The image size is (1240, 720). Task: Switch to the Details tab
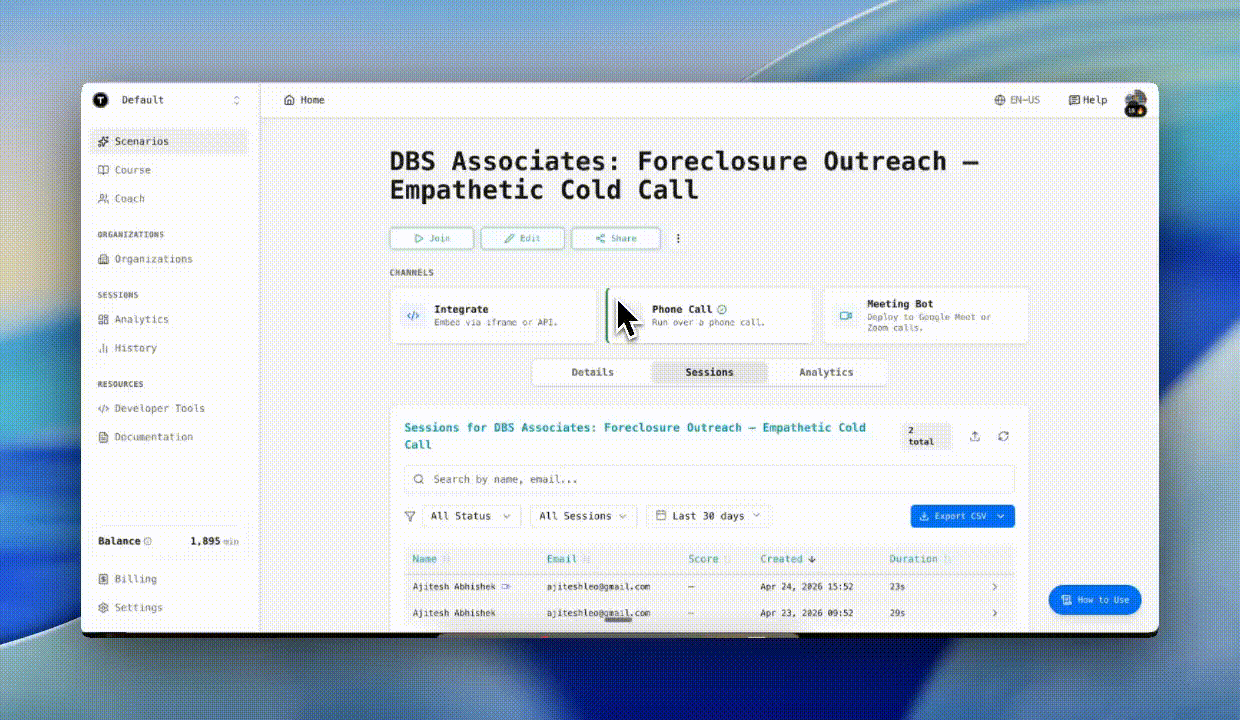(593, 372)
